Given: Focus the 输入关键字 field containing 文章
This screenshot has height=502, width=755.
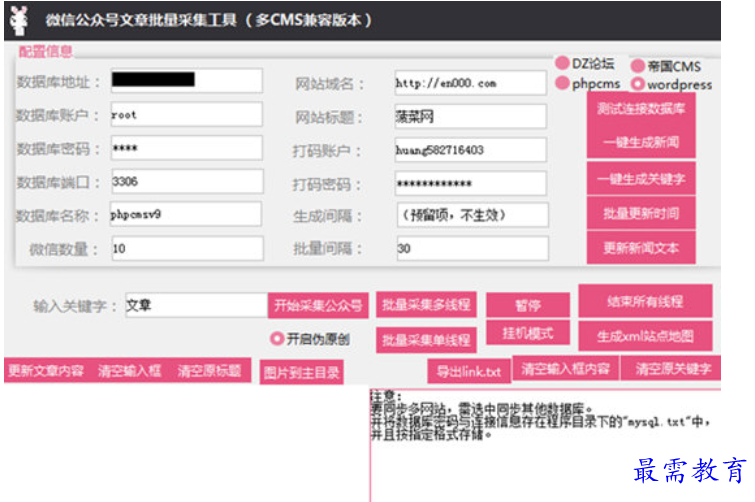Looking at the screenshot, I should click(196, 305).
